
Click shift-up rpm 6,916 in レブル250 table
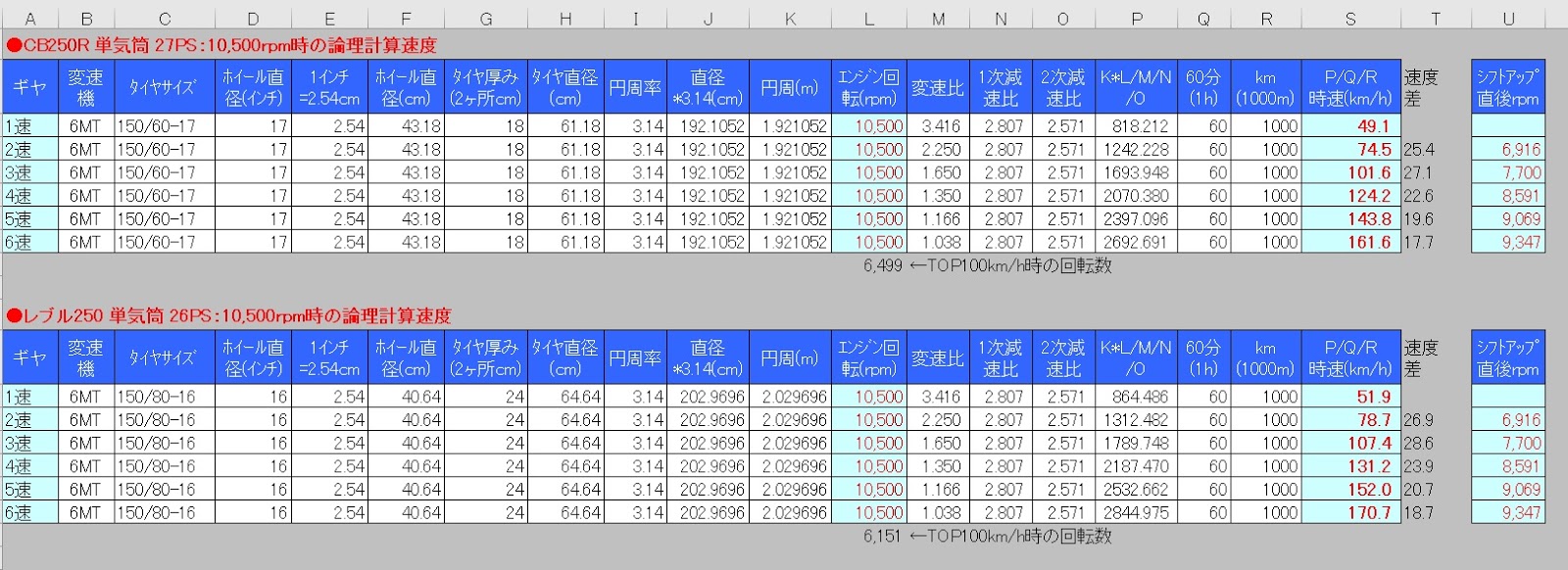pos(1508,420)
